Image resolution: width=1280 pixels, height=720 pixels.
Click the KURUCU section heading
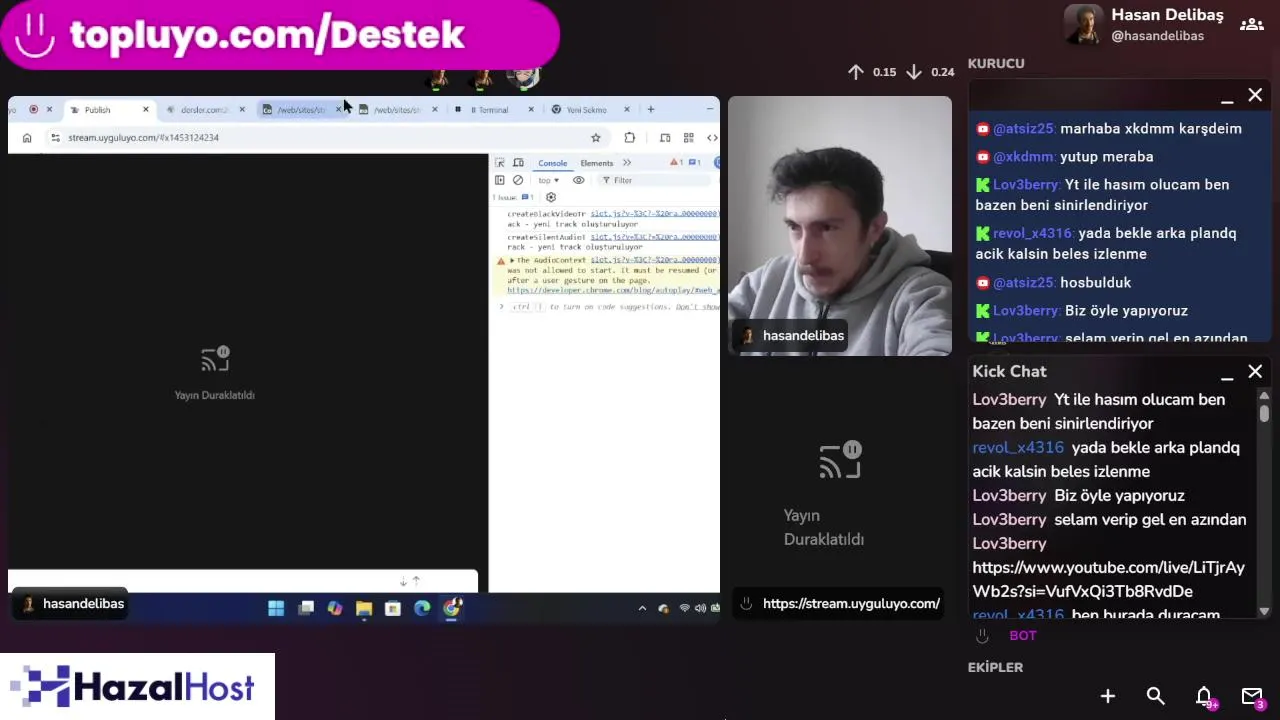click(996, 63)
